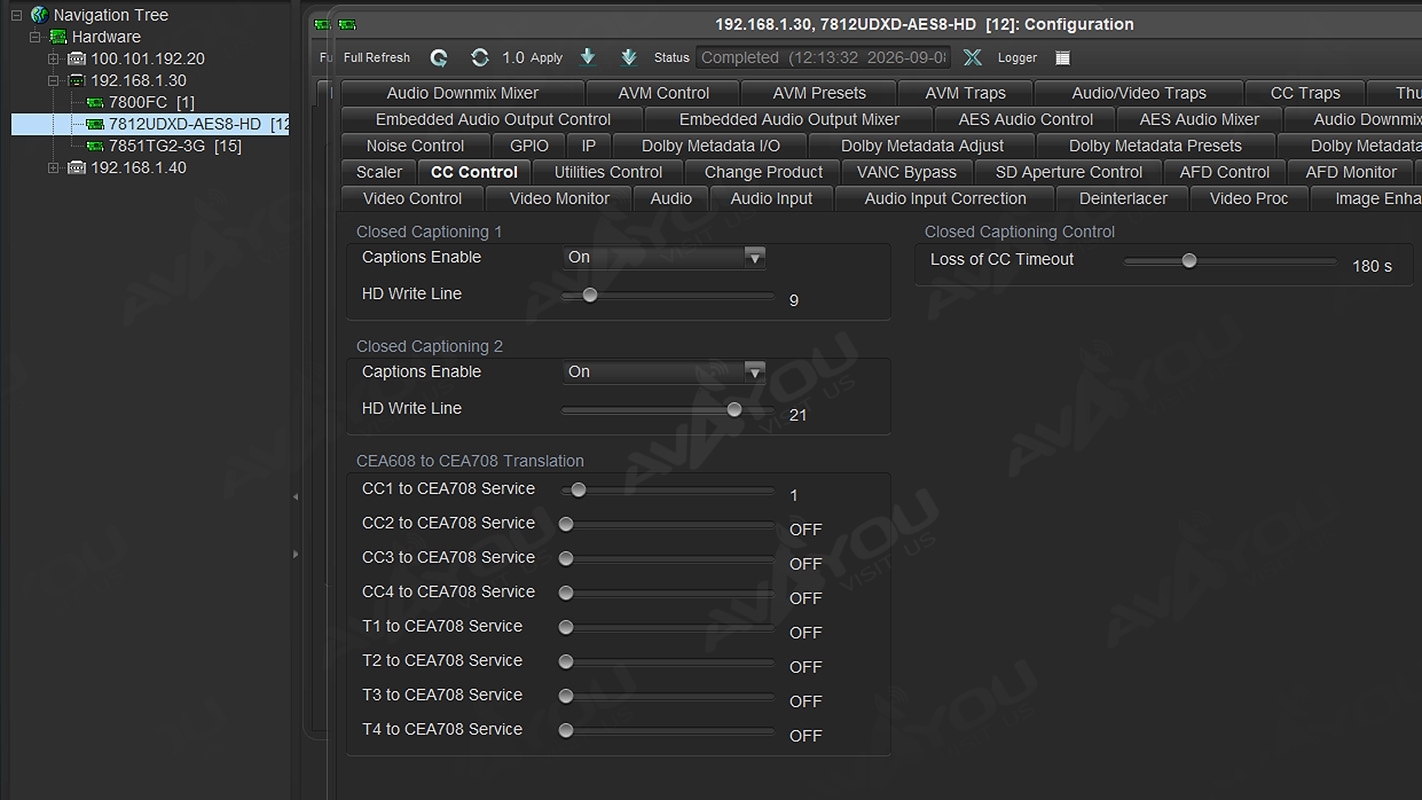Expand the 192.168.1.40 tree node

tap(54, 168)
